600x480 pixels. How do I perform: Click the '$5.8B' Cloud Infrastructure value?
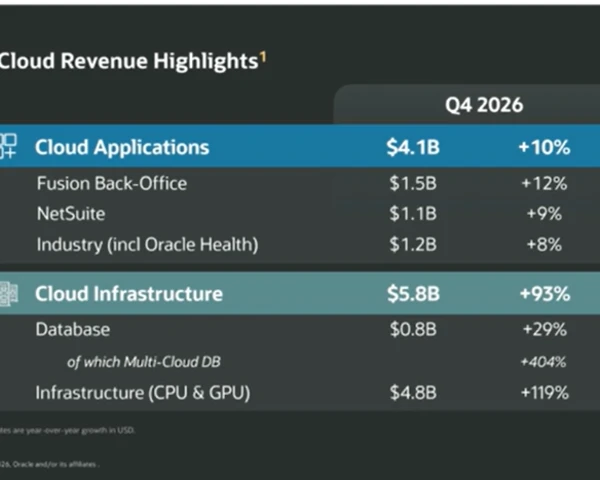pyautogui.click(x=413, y=294)
